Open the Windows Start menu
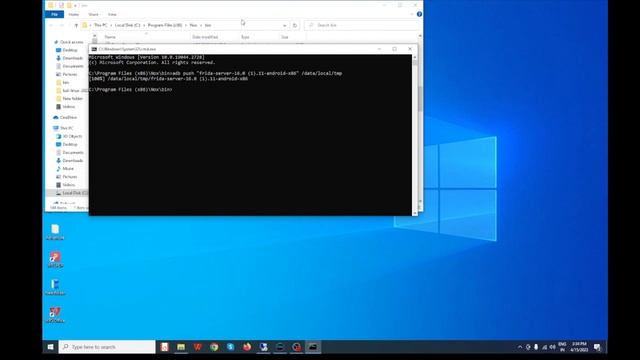640x360 pixels. click(x=51, y=347)
